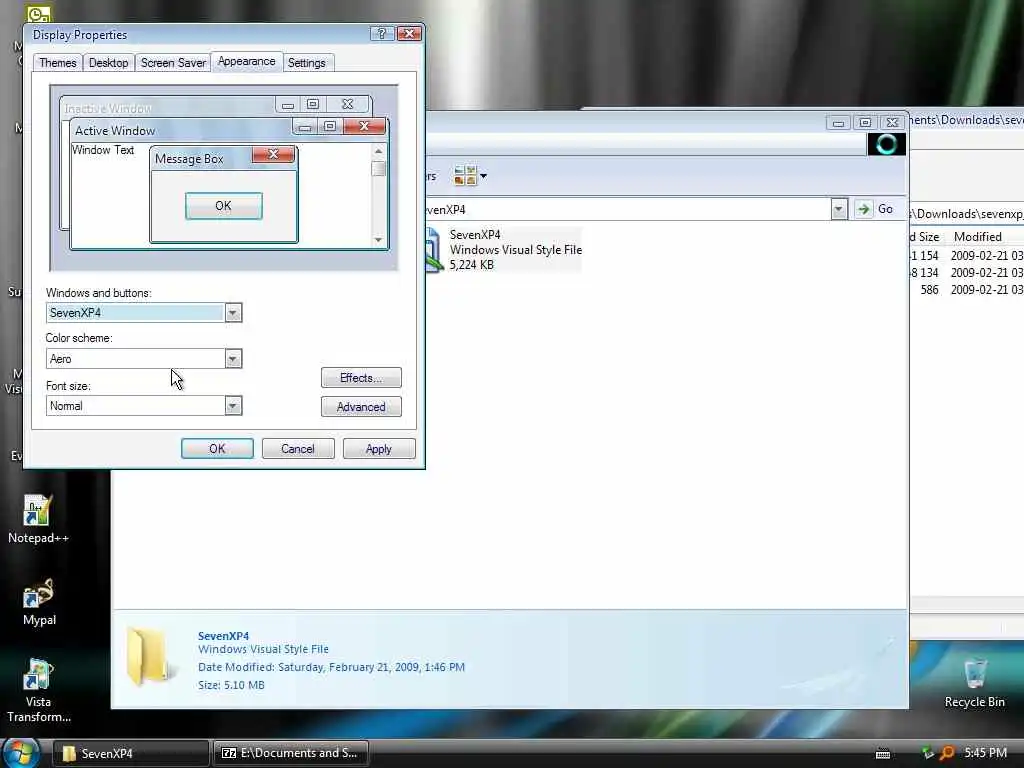Switch to the Themes tab
Viewport: 1024px width, 768px height.
[57, 63]
